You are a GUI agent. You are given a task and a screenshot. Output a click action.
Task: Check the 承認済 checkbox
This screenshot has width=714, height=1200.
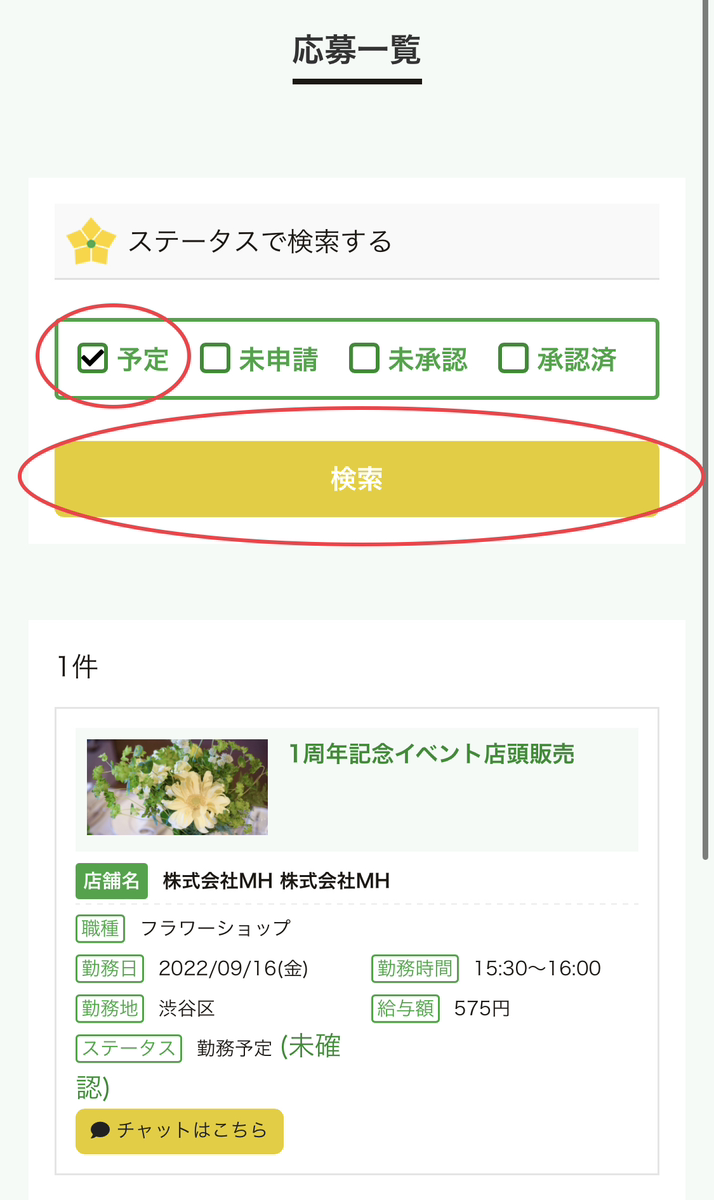512,357
